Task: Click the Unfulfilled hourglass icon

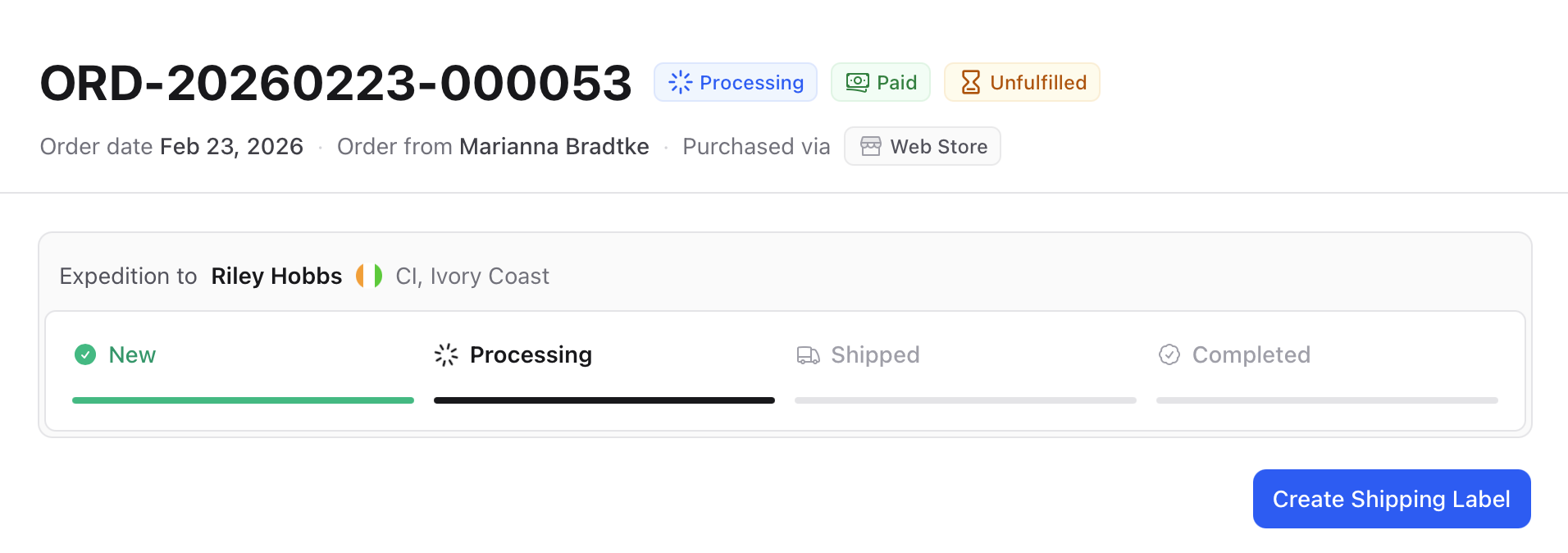Action: point(970,82)
